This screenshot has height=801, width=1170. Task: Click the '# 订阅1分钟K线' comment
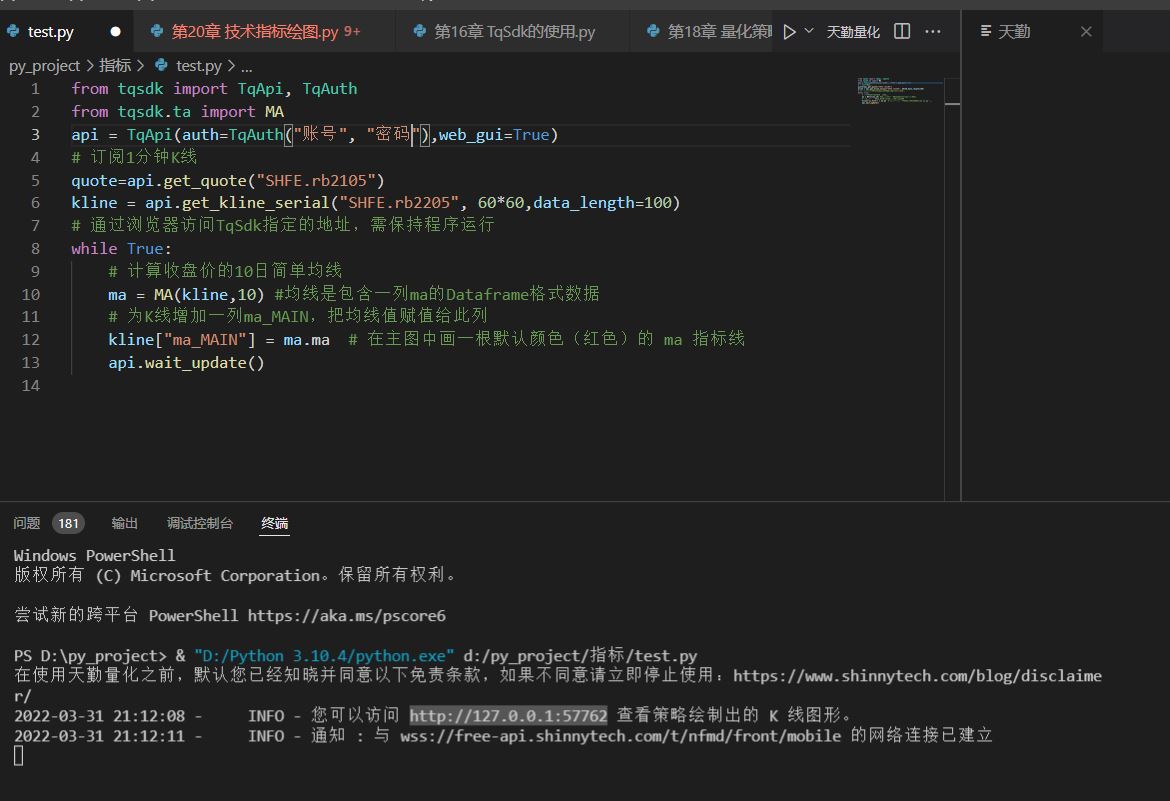(134, 157)
